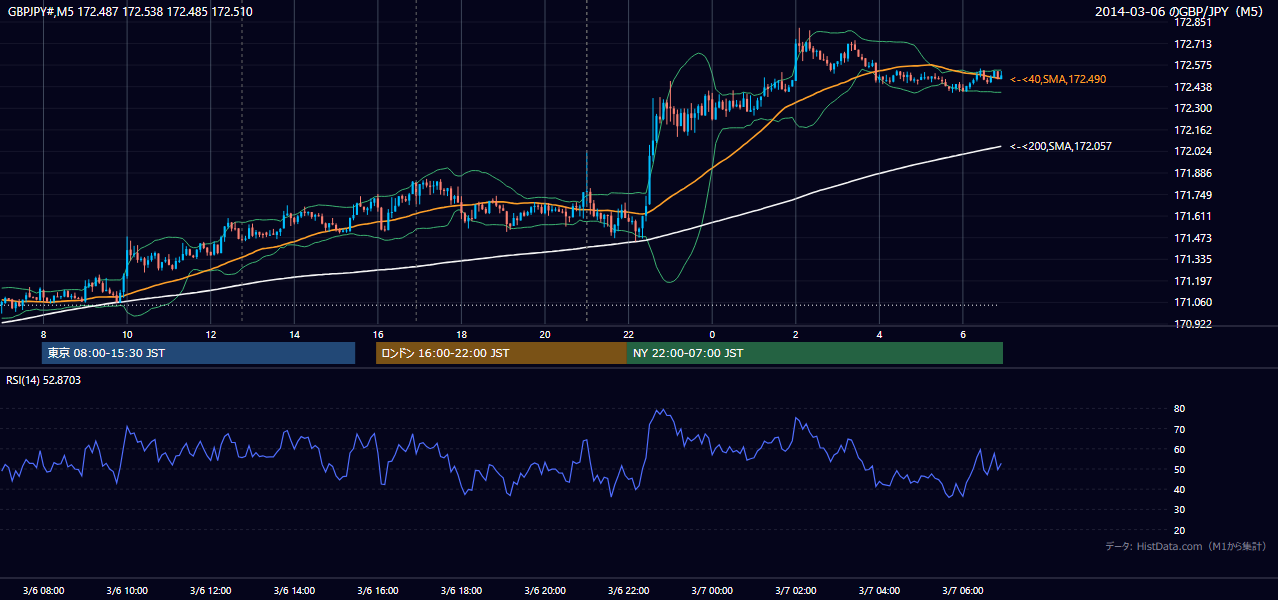Click price axis value 172.024
1278x600 pixels.
click(x=1193, y=151)
